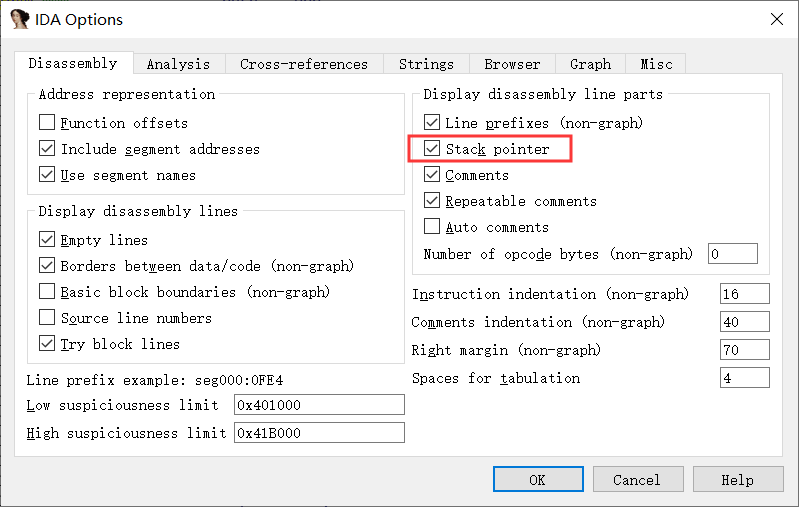
Task: Go to the Browser tab
Action: 512,64
